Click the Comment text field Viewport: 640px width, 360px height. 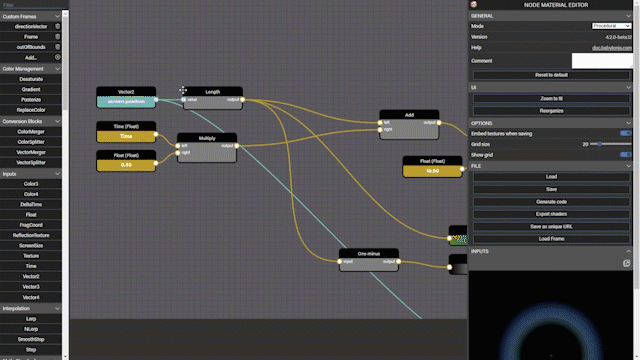tap(602, 61)
